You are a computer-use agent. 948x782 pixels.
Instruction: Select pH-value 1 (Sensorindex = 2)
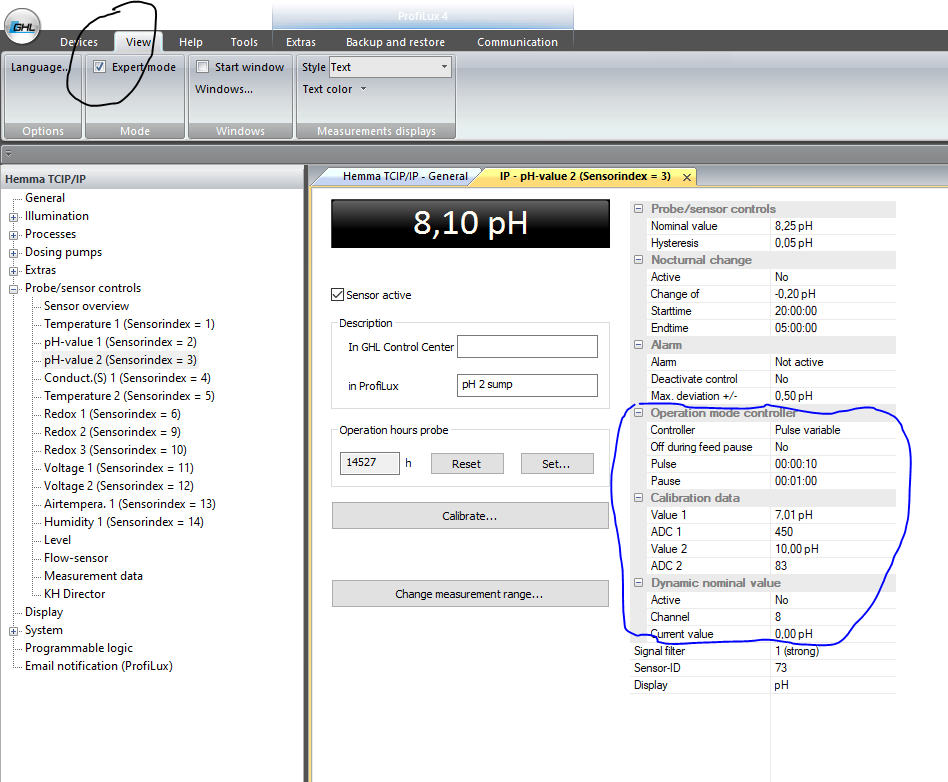coord(120,342)
